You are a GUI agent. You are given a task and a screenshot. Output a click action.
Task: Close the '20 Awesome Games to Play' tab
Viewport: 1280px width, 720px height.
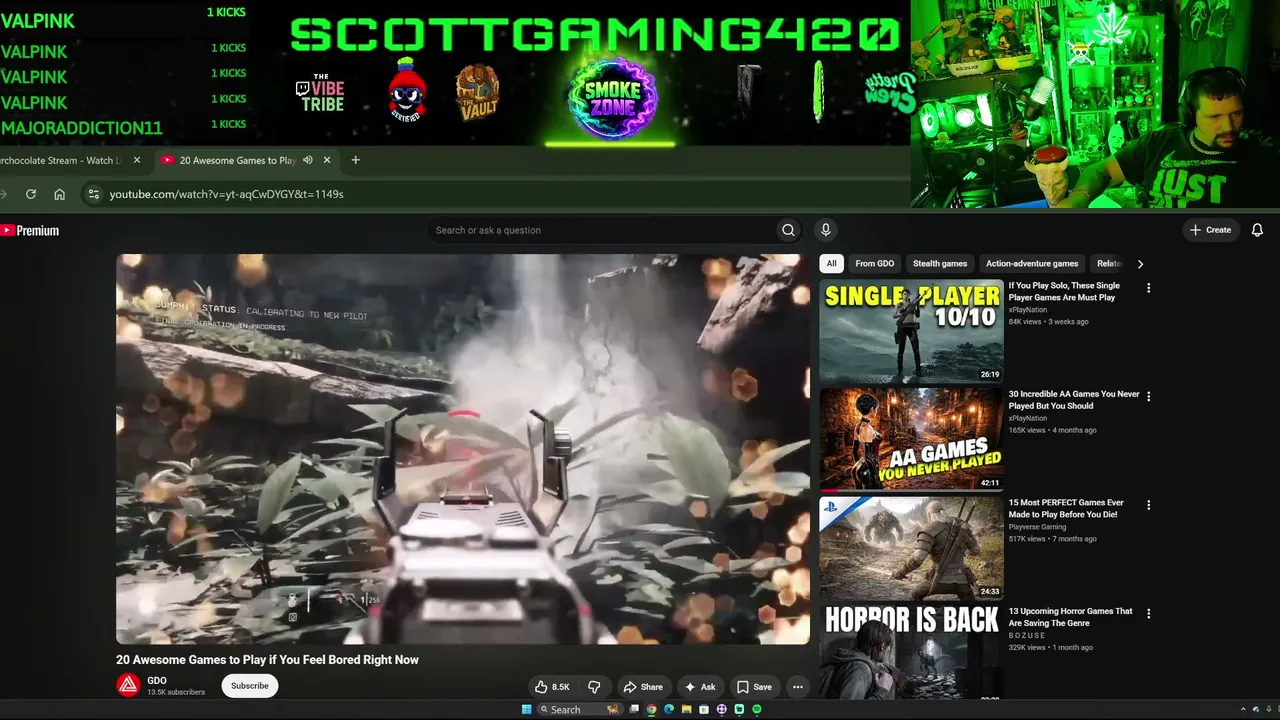coord(327,160)
